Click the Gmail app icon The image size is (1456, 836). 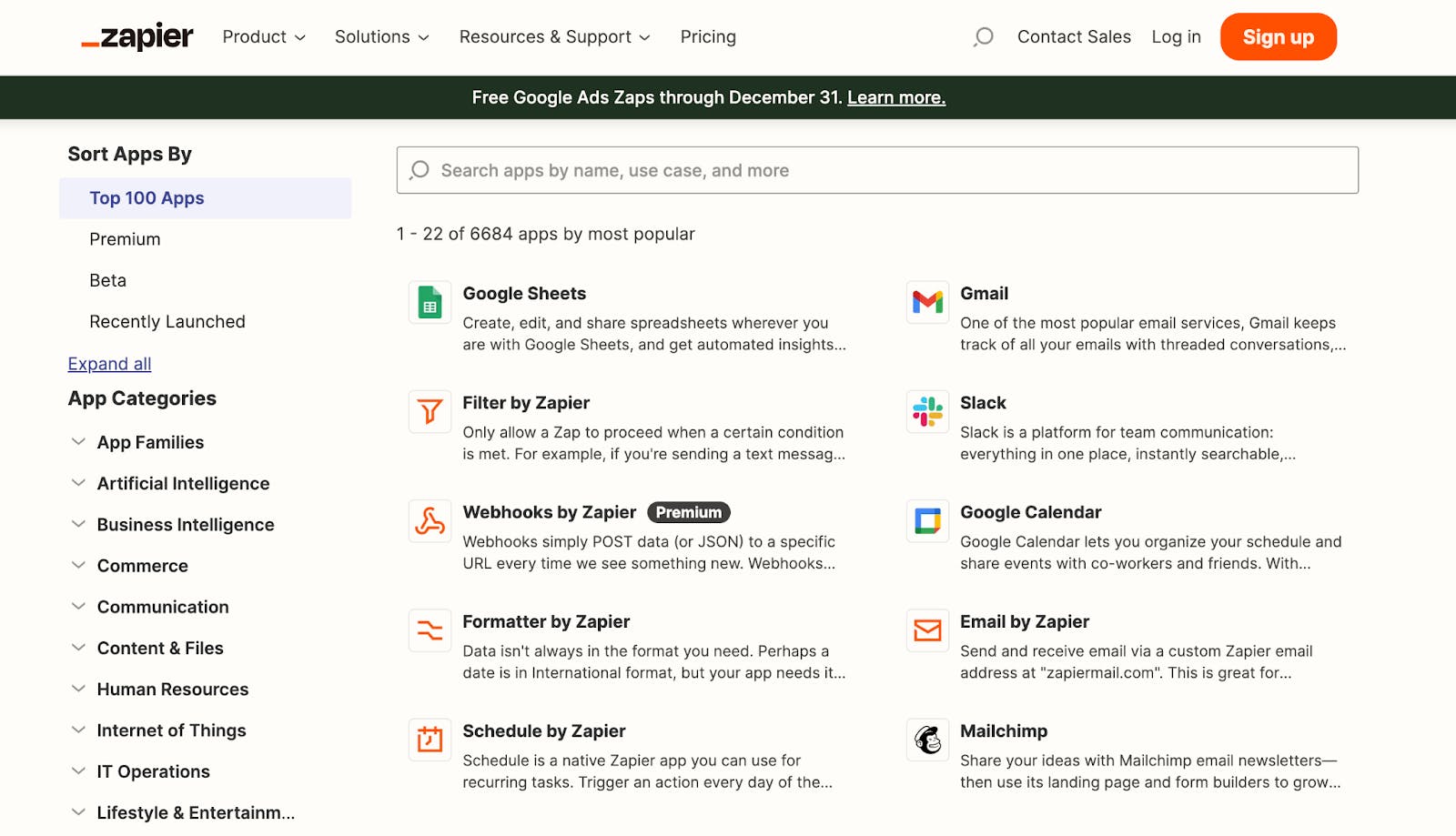(927, 303)
